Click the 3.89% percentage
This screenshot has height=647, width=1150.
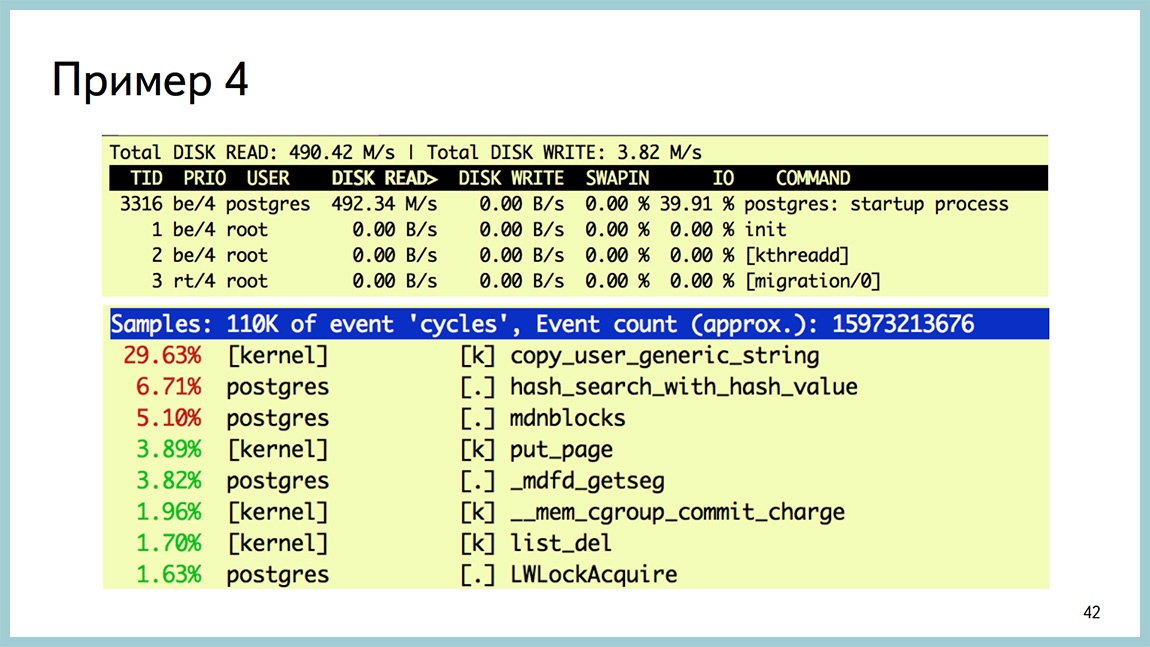[x=168, y=450]
